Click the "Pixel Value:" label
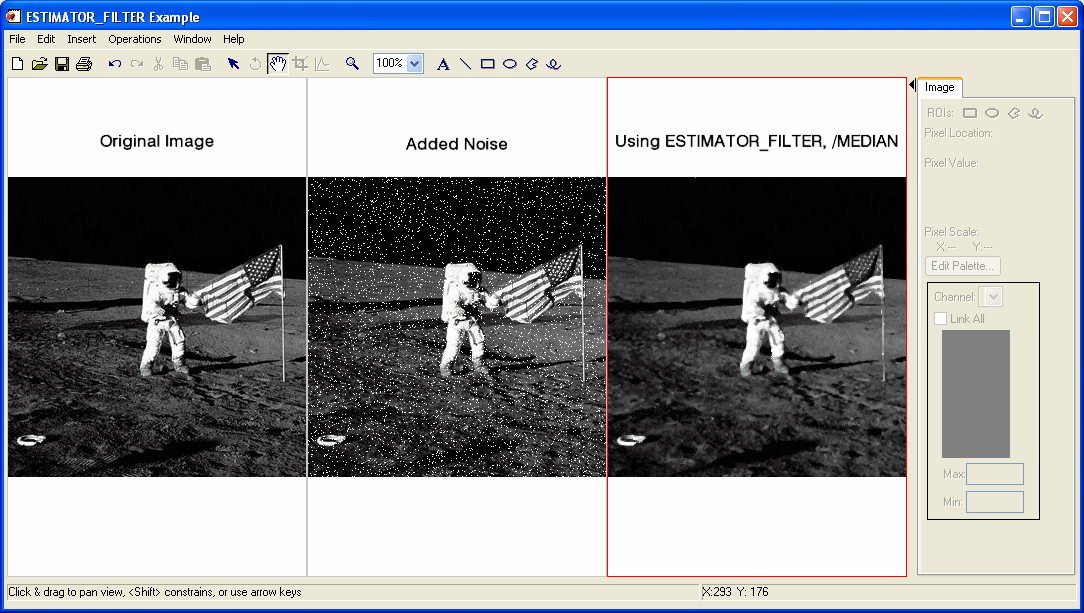Image resolution: width=1084 pixels, height=613 pixels. 951,163
